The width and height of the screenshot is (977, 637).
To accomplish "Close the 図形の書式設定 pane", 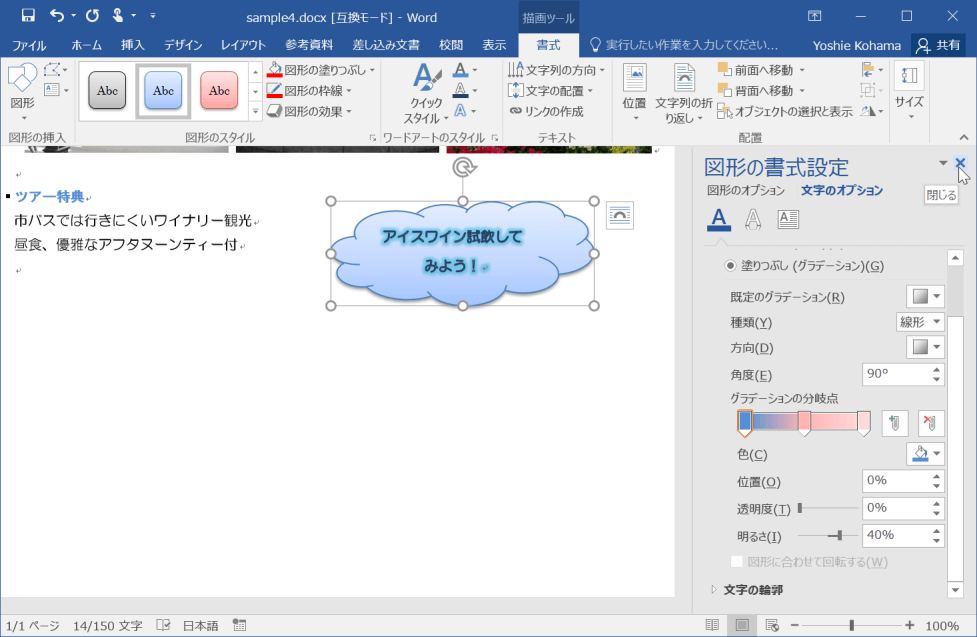I will [960, 163].
